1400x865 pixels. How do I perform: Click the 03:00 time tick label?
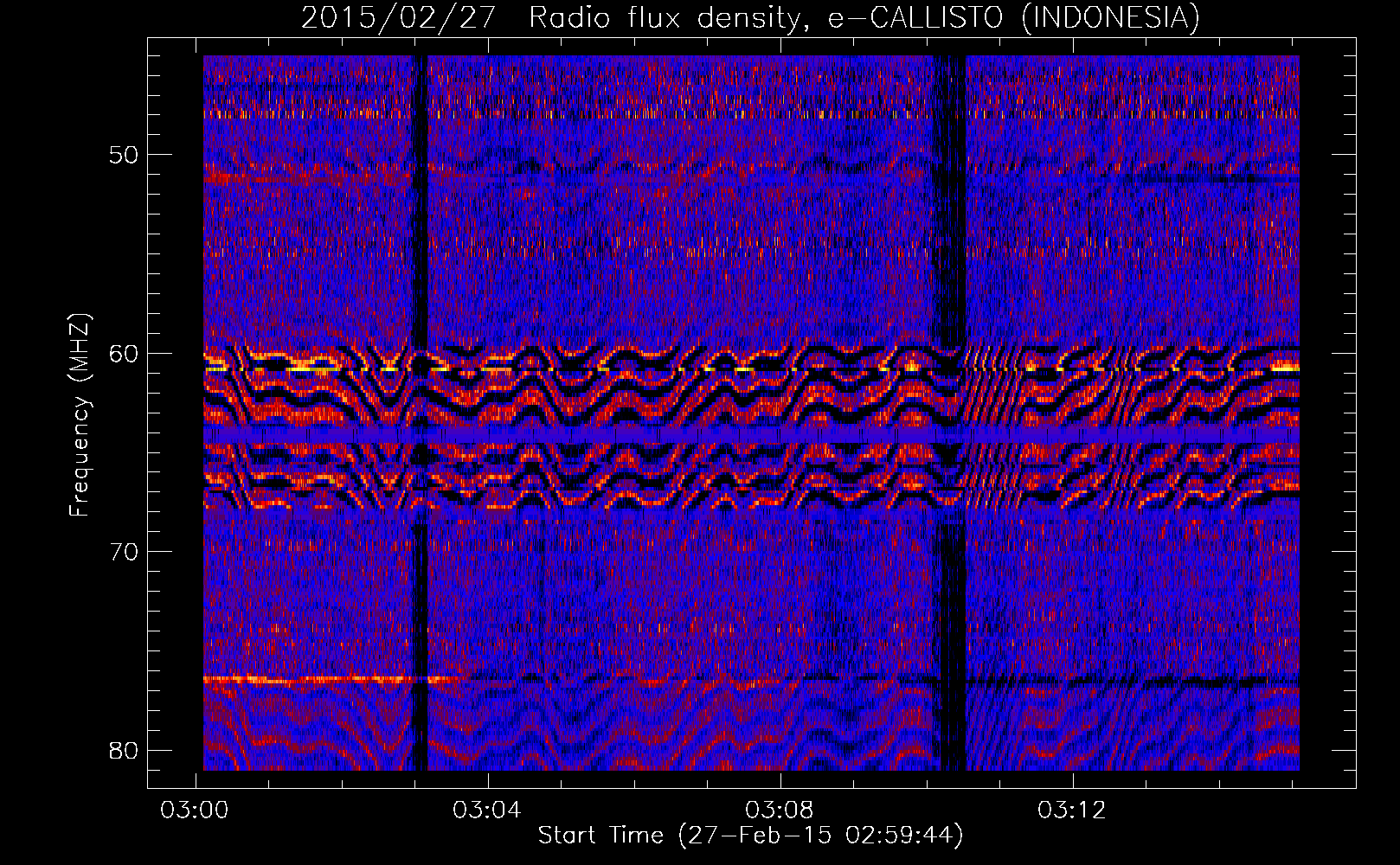pos(196,810)
